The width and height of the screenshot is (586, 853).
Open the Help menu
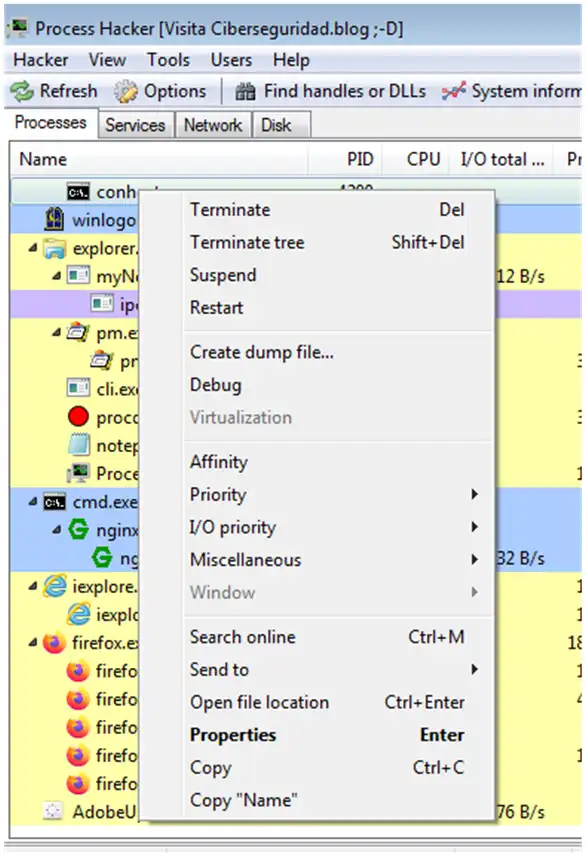(x=291, y=60)
